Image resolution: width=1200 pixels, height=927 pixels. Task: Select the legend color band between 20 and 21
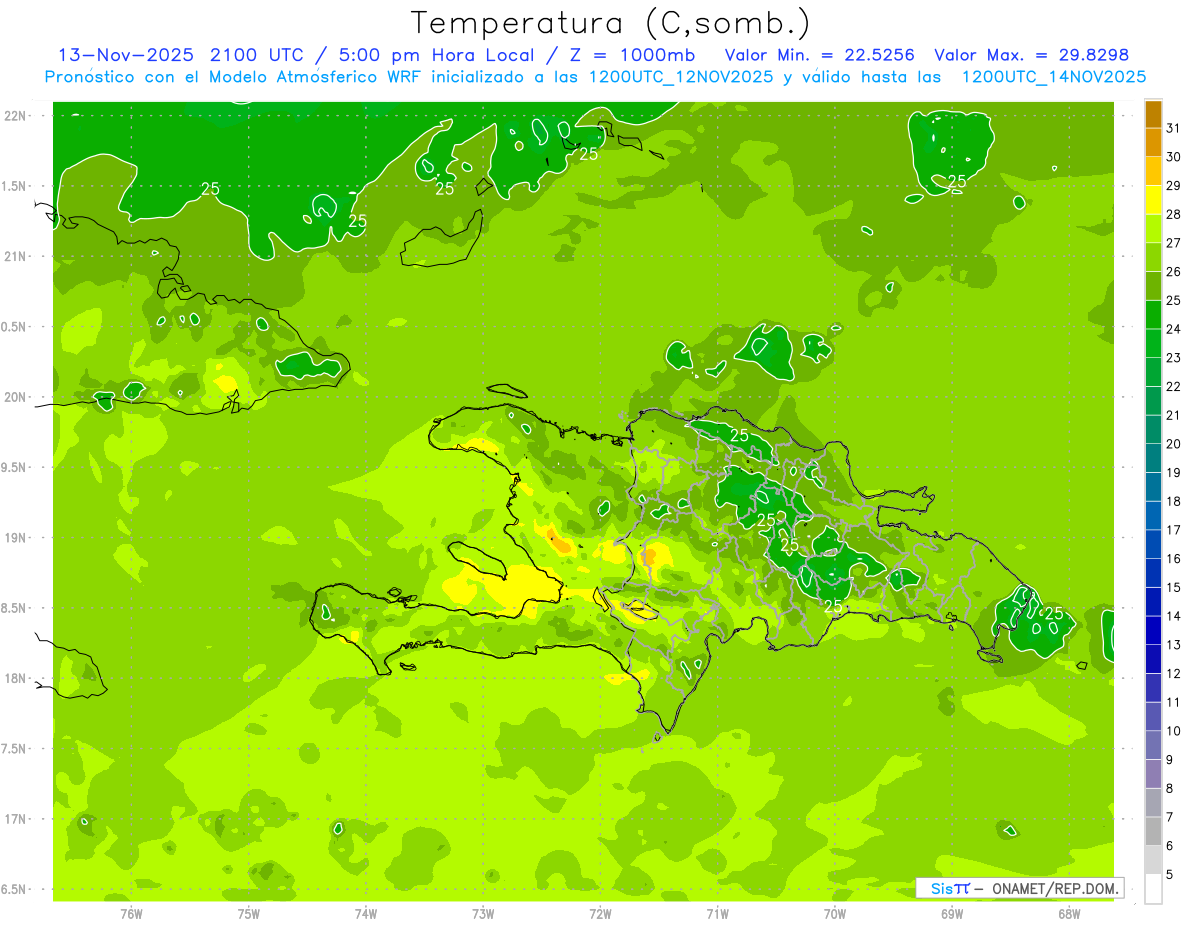click(1153, 430)
